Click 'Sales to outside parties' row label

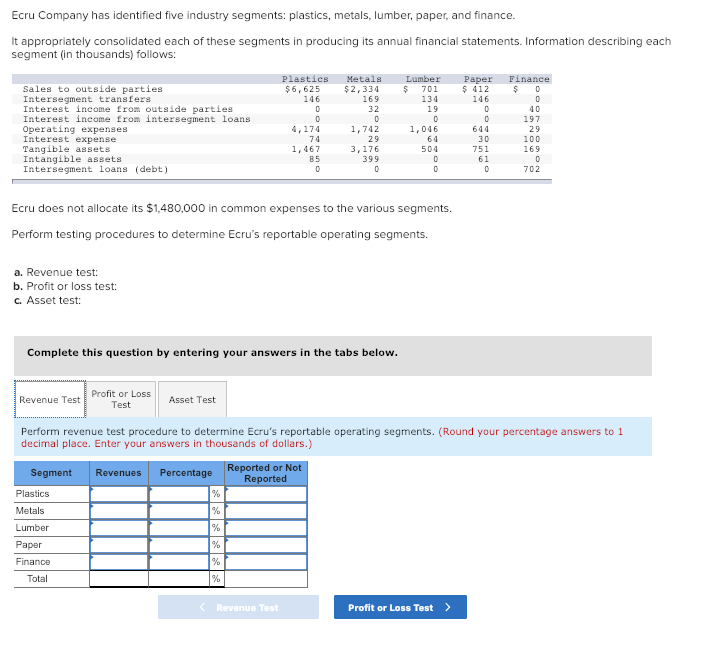click(x=93, y=89)
